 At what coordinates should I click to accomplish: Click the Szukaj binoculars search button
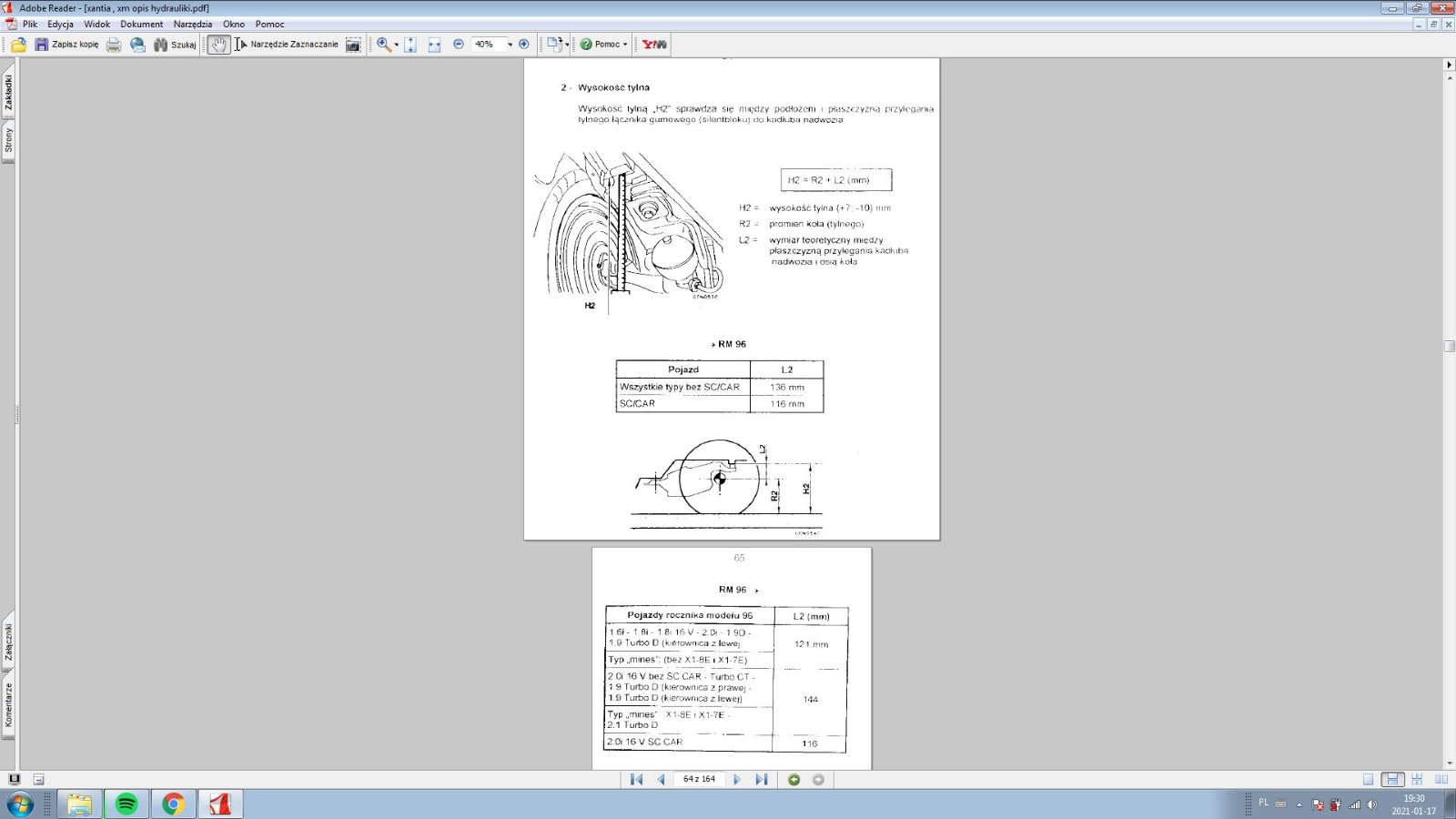pyautogui.click(x=174, y=44)
